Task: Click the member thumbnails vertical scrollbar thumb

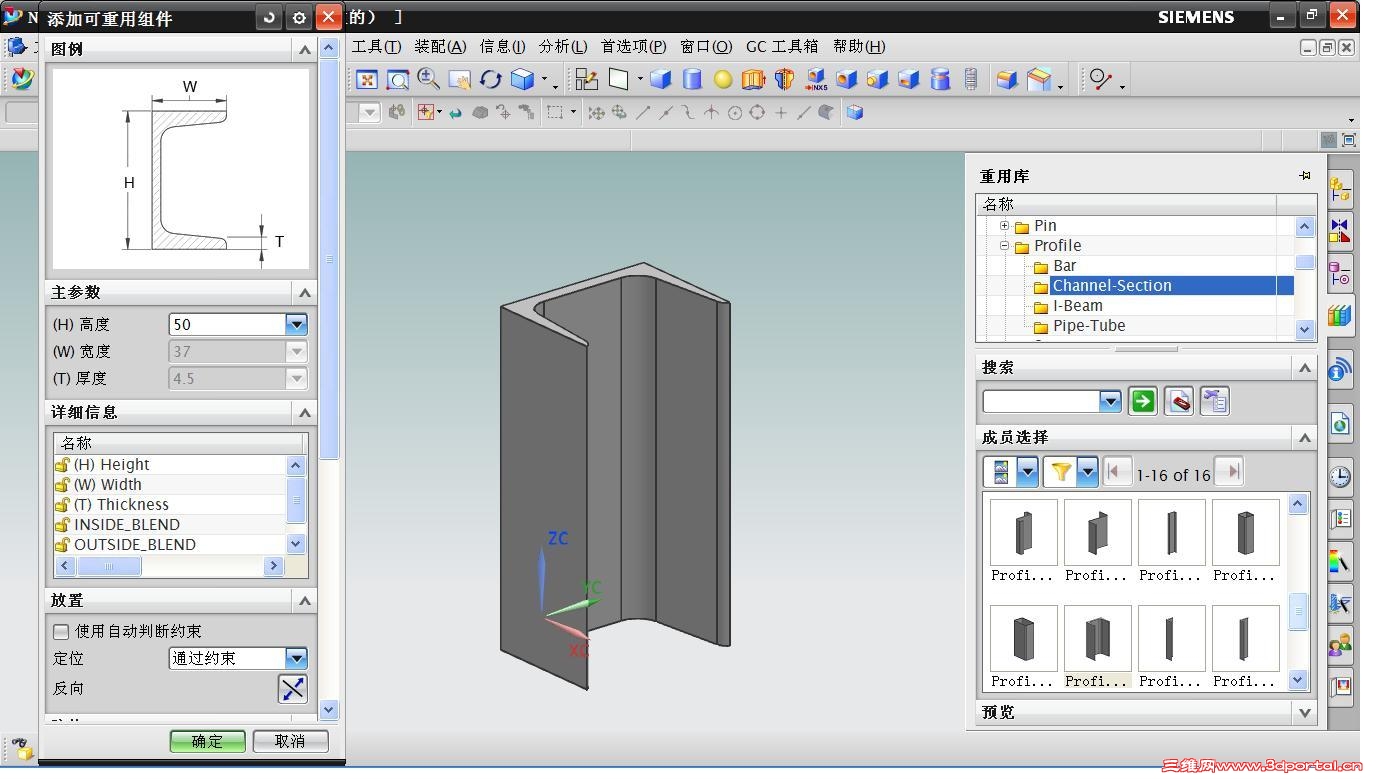Action: [x=1298, y=612]
